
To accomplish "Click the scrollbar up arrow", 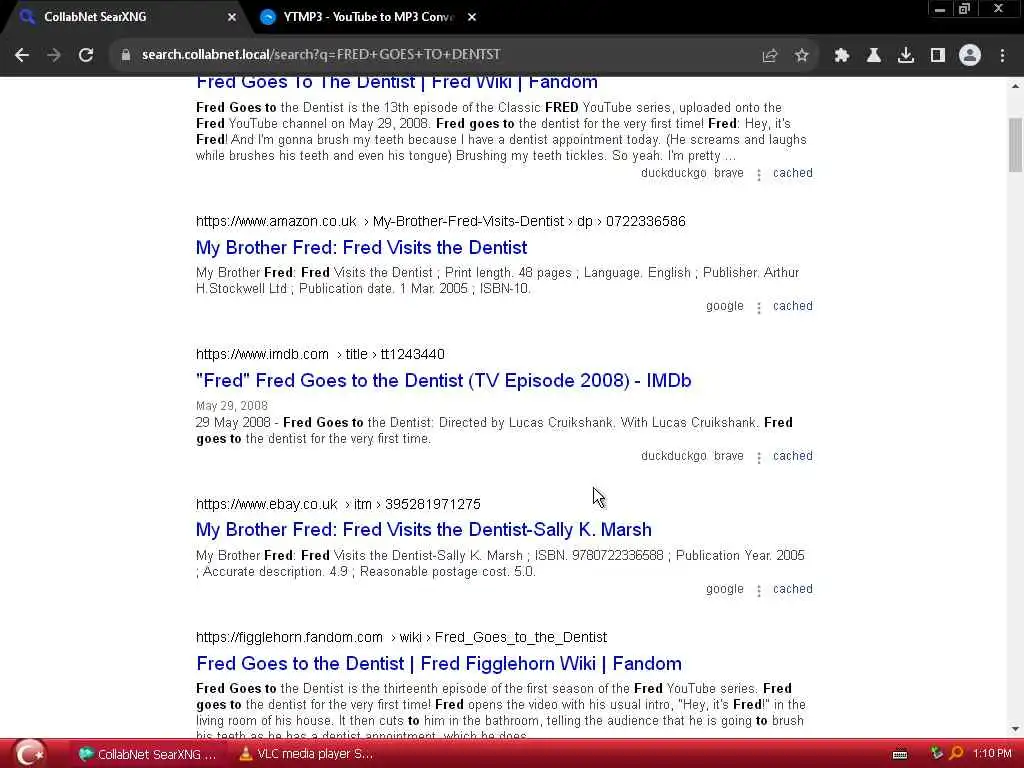I will tap(1015, 86).
